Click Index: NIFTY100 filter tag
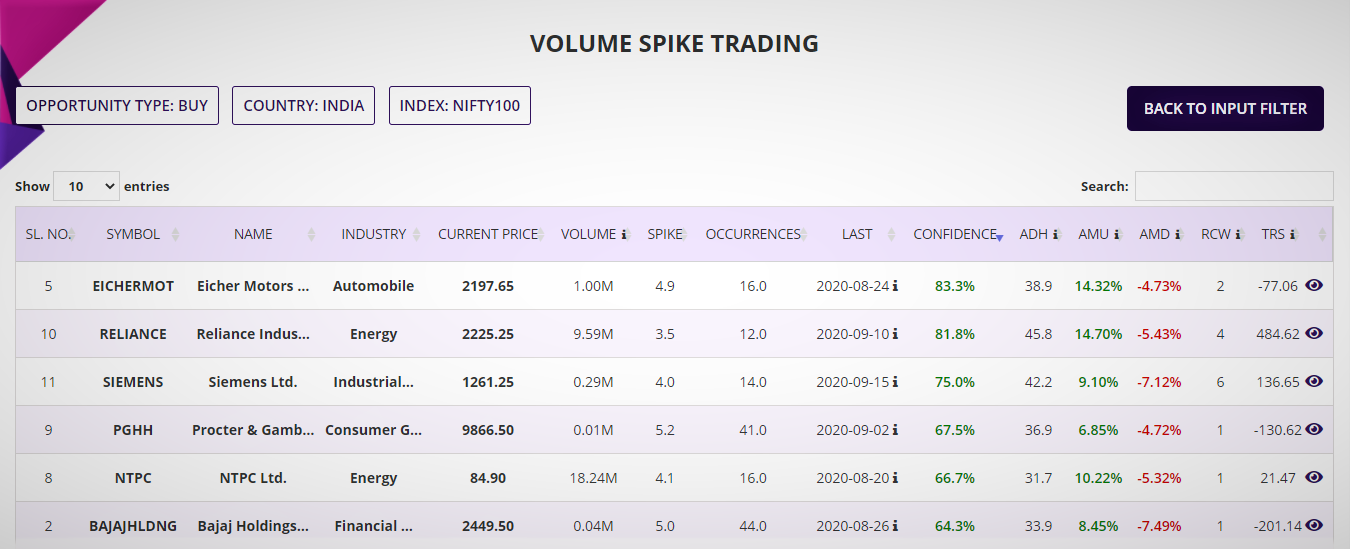Screen dimensions: 1350x549 [460, 105]
